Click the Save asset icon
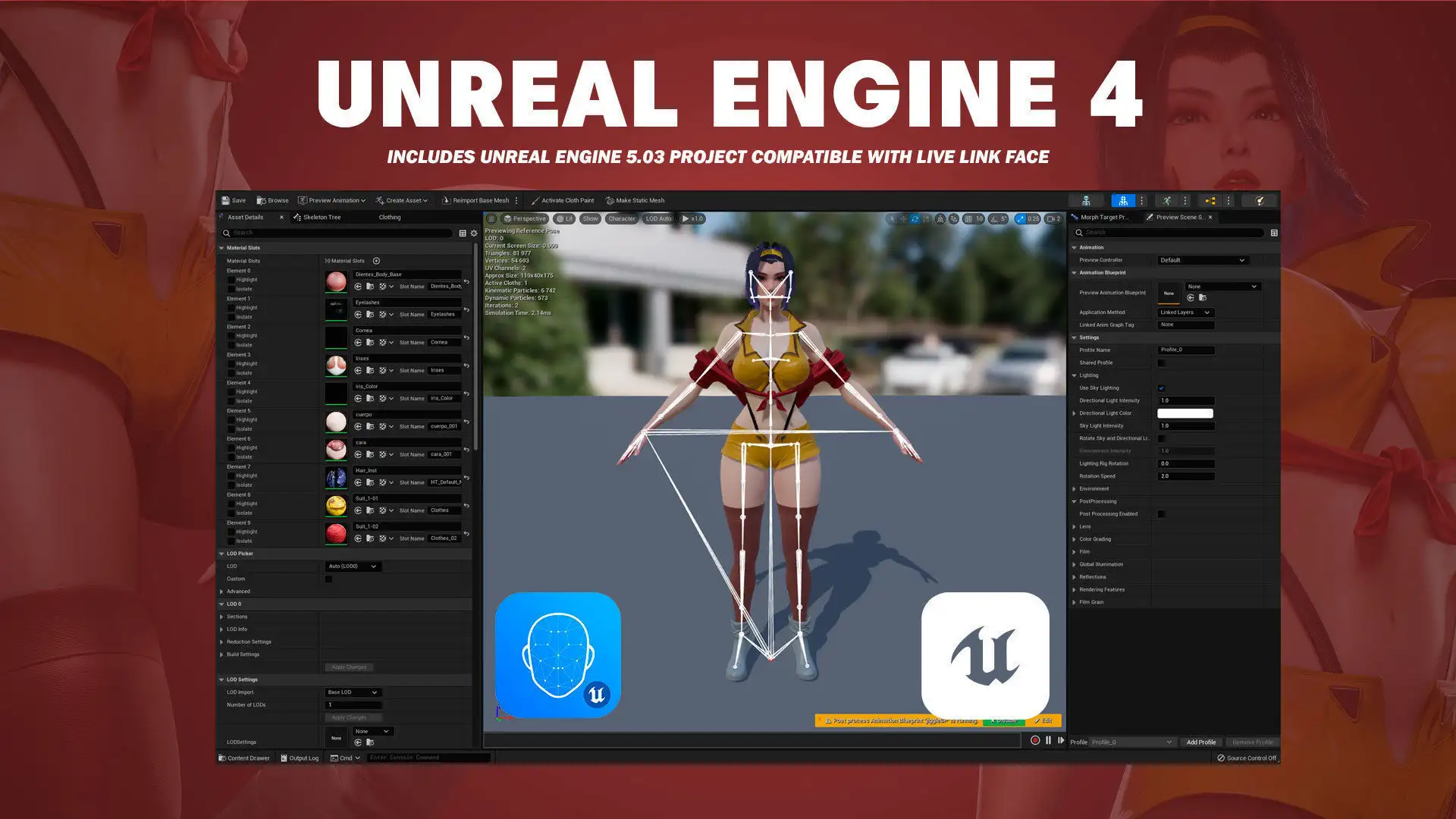 pos(226,201)
